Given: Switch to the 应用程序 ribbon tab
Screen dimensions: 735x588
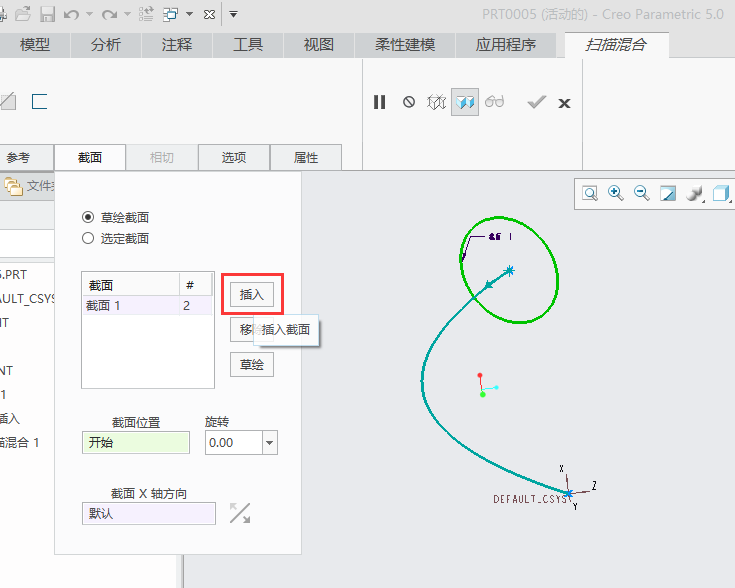Looking at the screenshot, I should (506, 45).
